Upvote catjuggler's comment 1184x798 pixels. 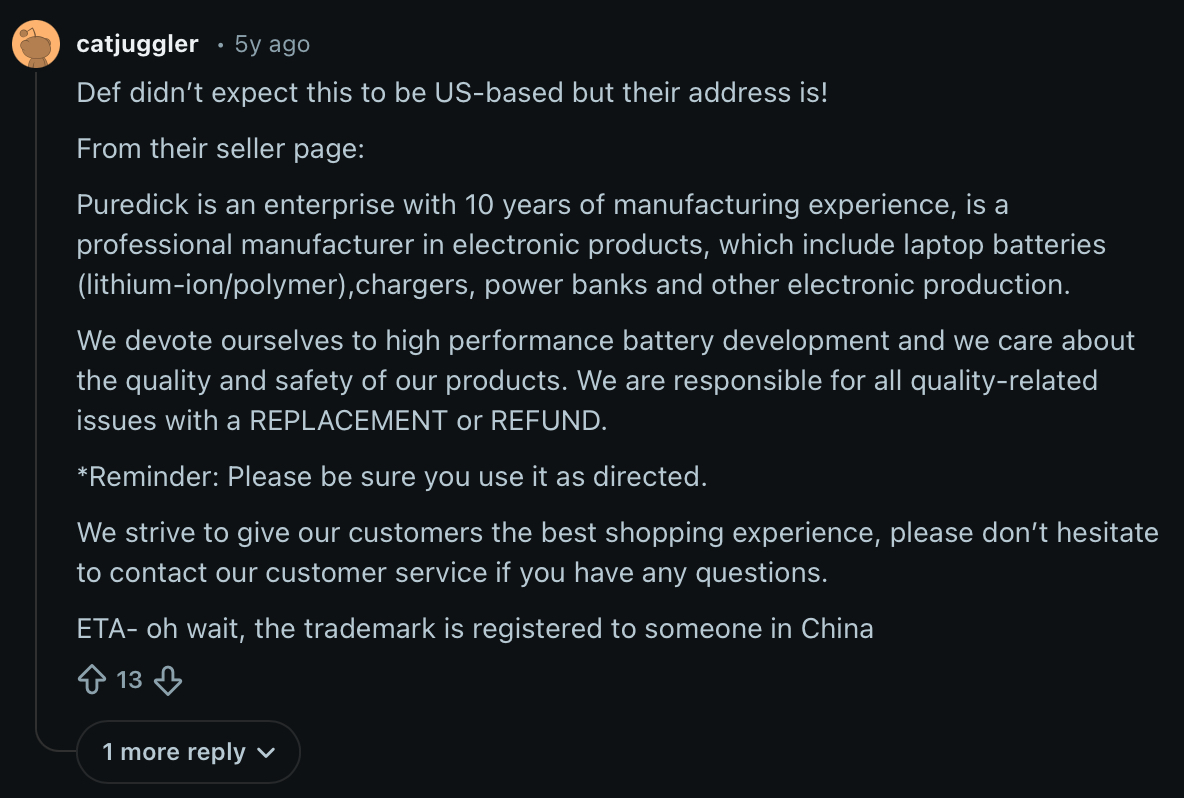91,681
